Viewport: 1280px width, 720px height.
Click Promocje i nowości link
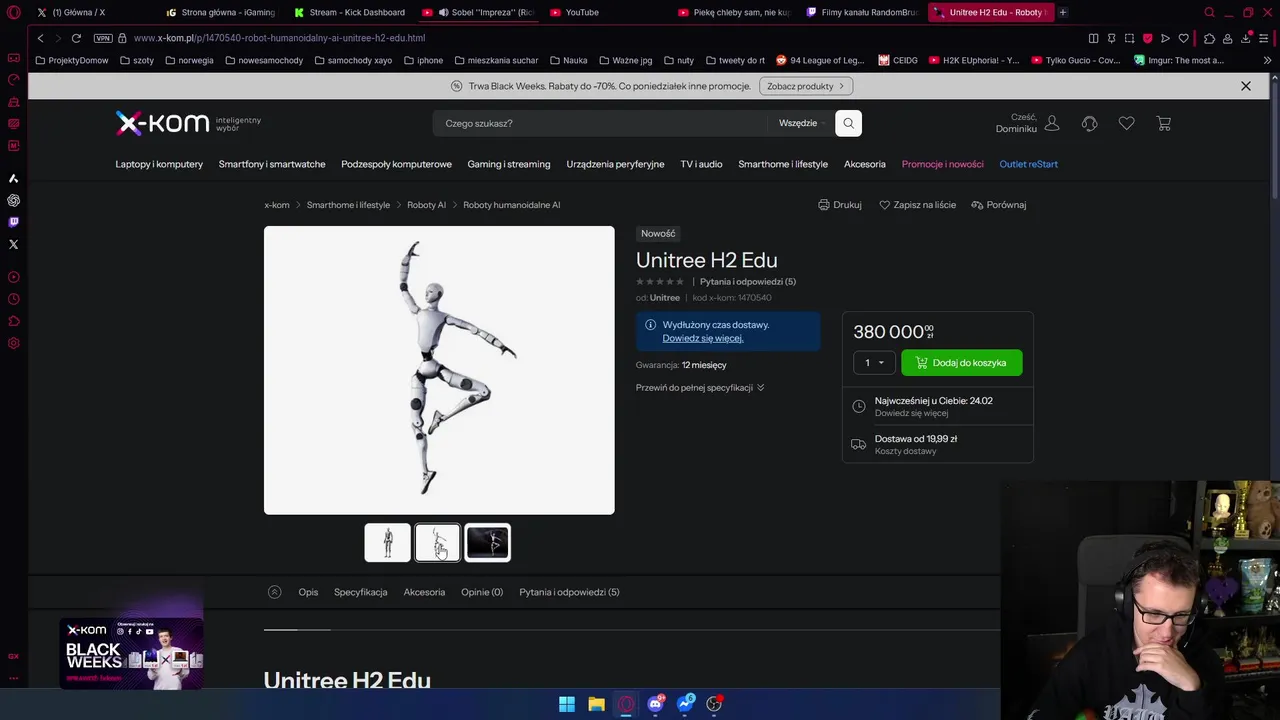[942, 164]
